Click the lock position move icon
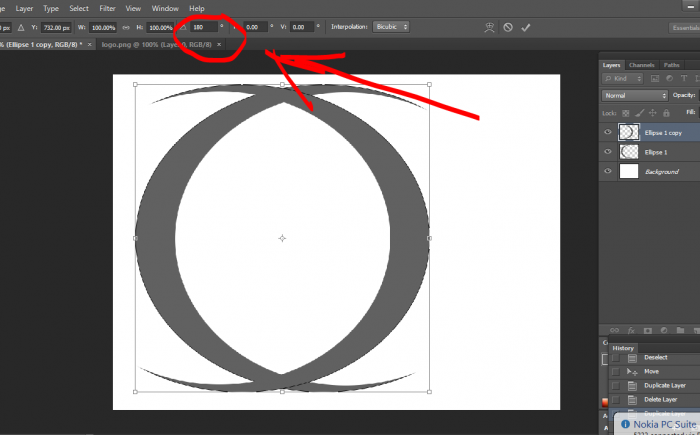The width and height of the screenshot is (700, 435). [x=653, y=113]
